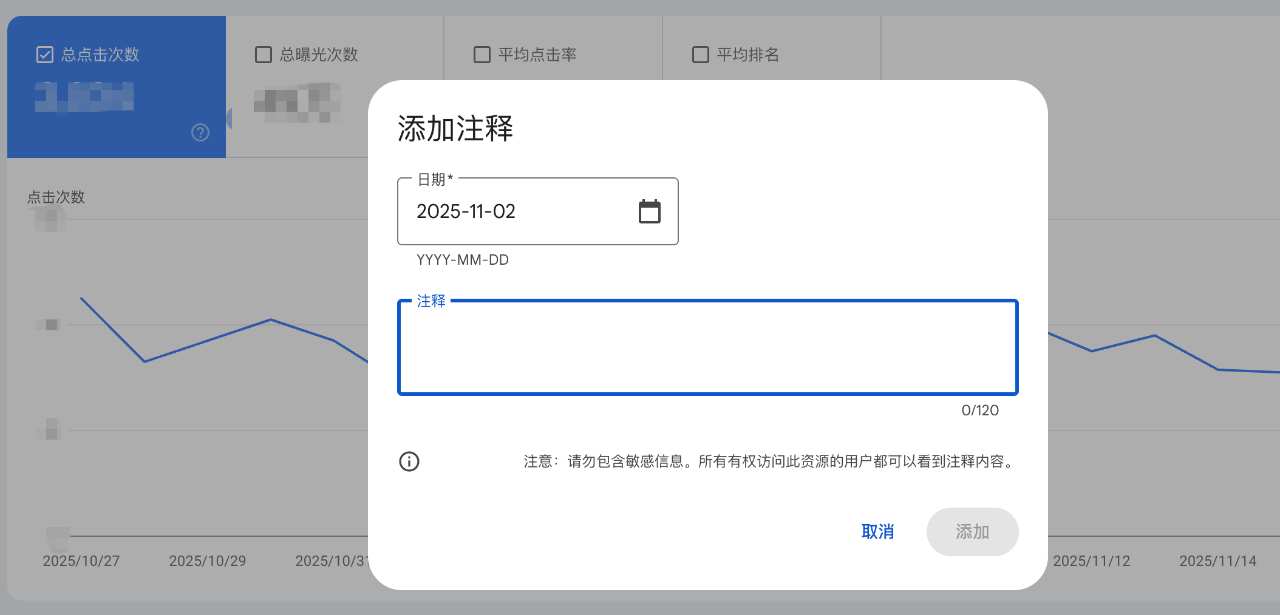The image size is (1280, 615).
Task: Click the 2025/11/14 axis date label
Action: [x=1216, y=561]
